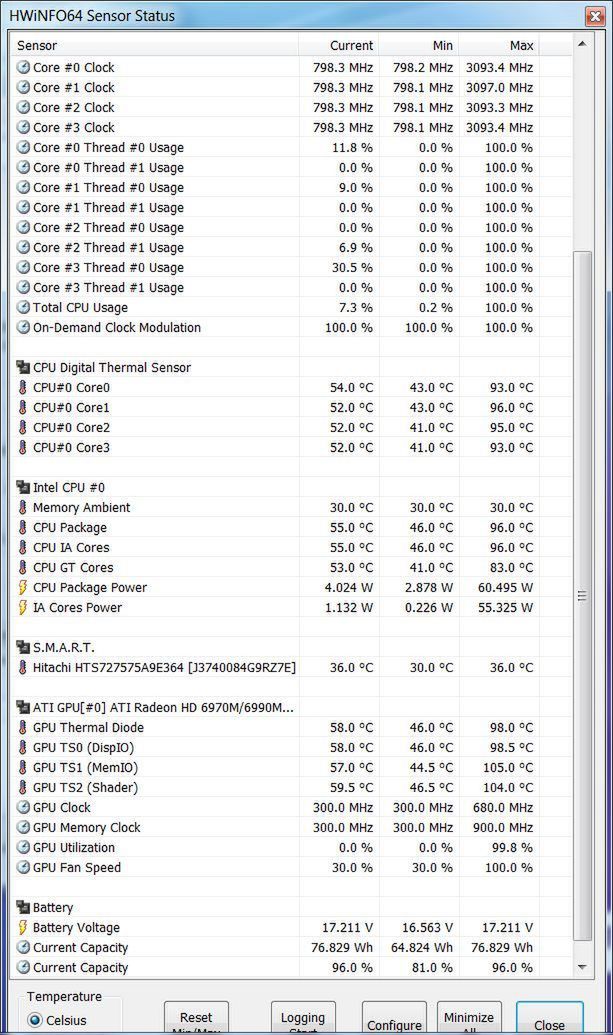Viewport: 613px width, 1035px height.
Task: Click the scrollbar down arrow
Action: tap(582, 967)
